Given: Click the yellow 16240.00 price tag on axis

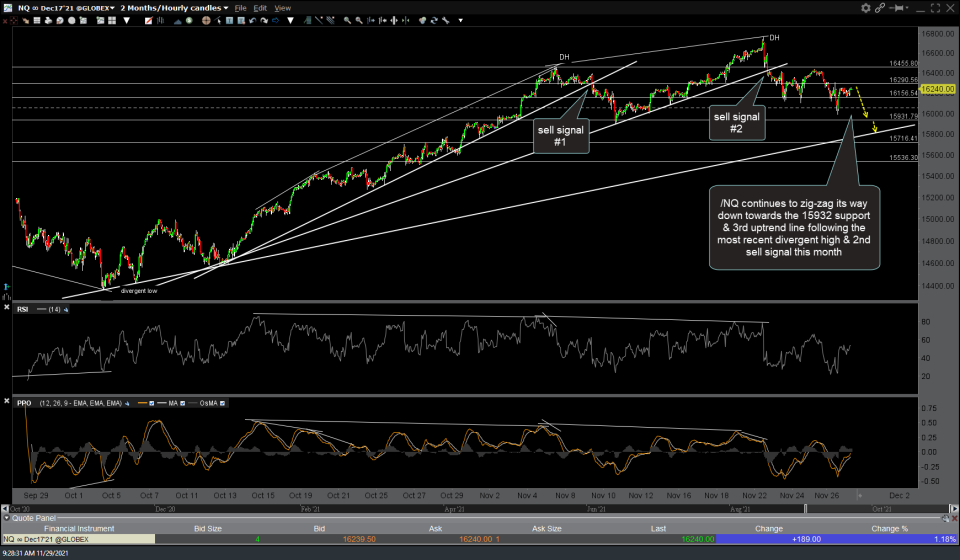Looking at the screenshot, I should pos(937,89).
